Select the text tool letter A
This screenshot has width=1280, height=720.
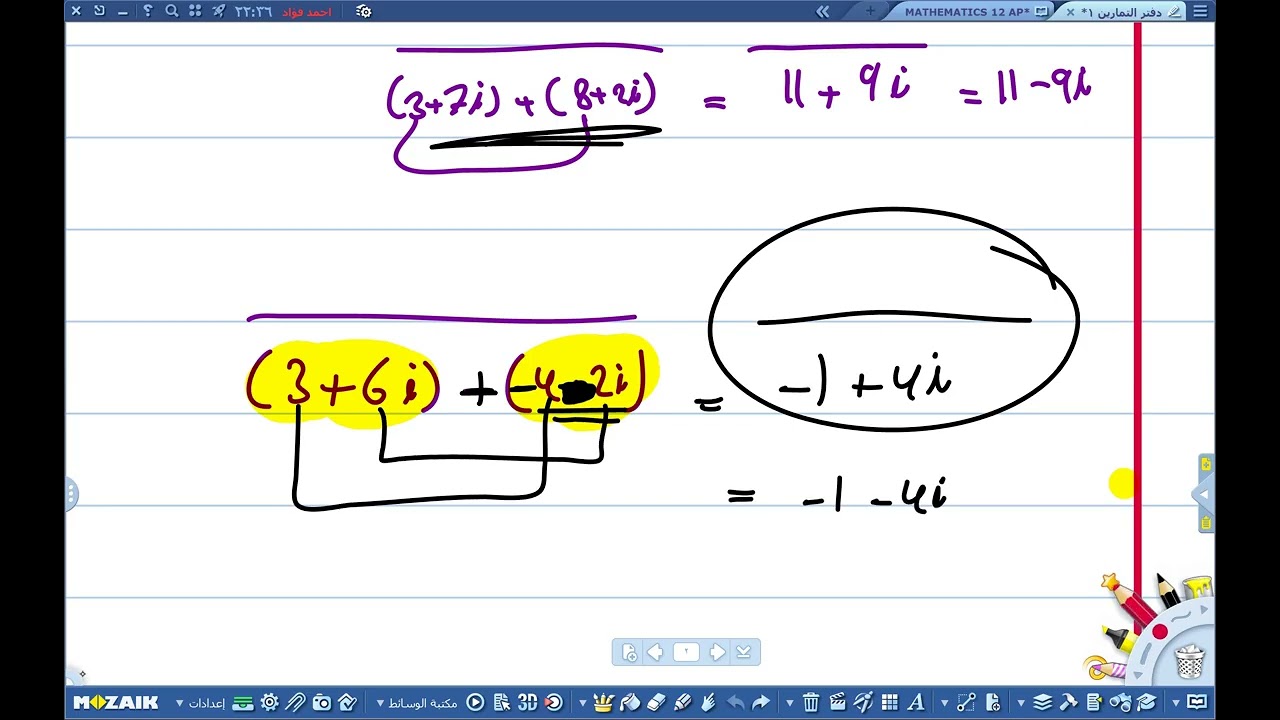coord(915,703)
